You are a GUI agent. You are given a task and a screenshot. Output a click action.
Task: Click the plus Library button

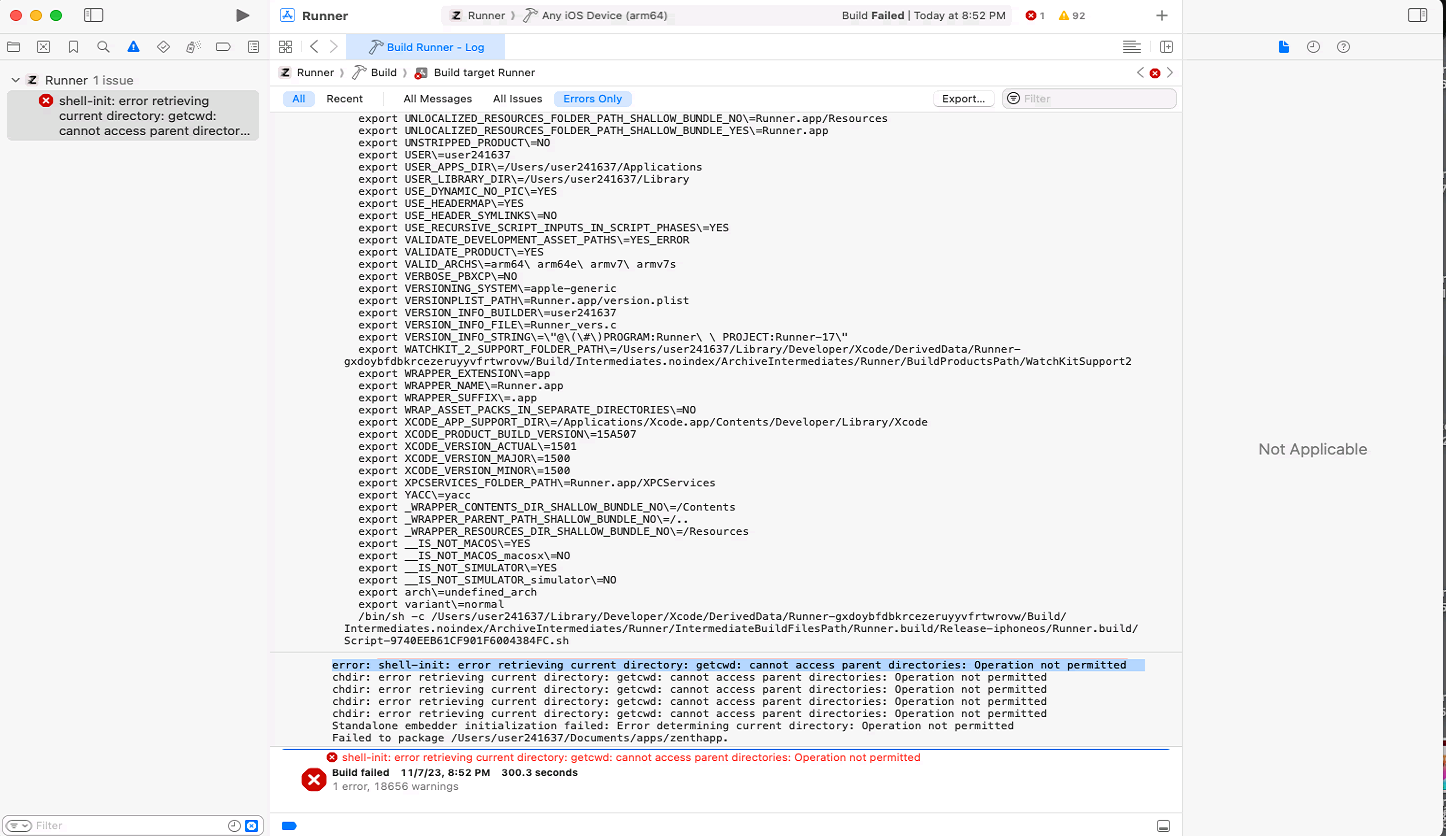pos(1161,16)
